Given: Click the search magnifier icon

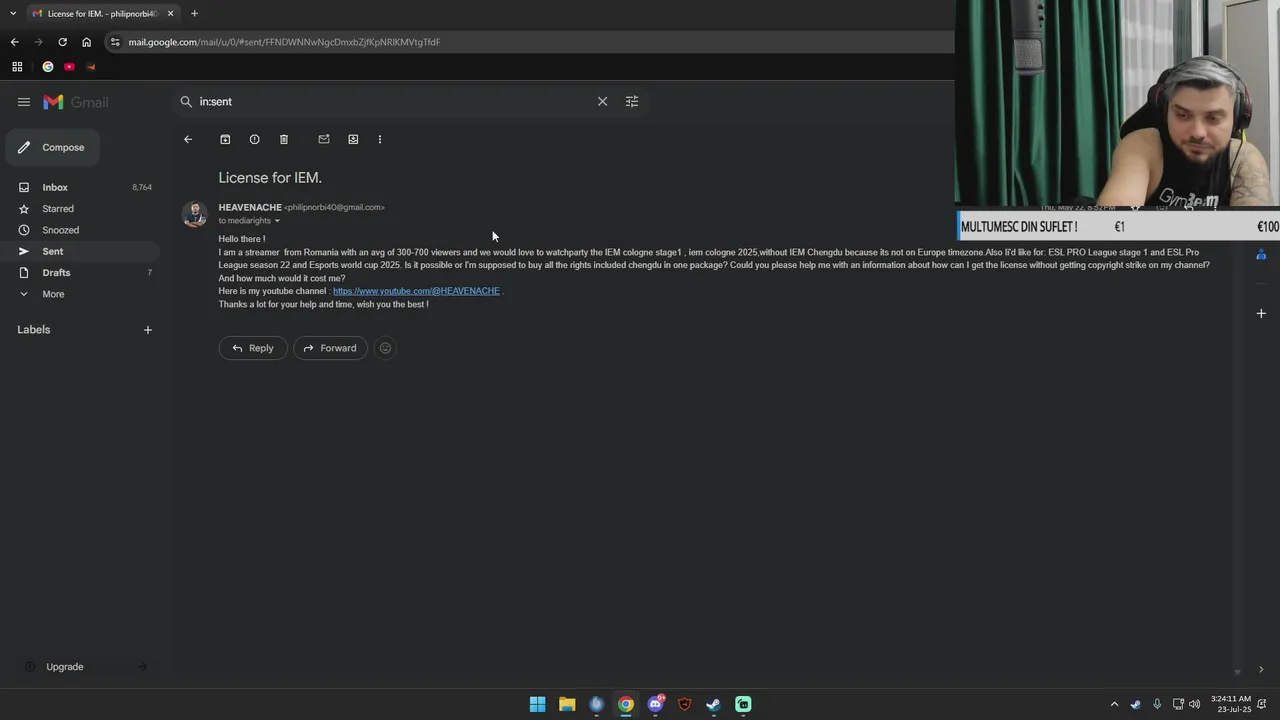Looking at the screenshot, I should [186, 101].
